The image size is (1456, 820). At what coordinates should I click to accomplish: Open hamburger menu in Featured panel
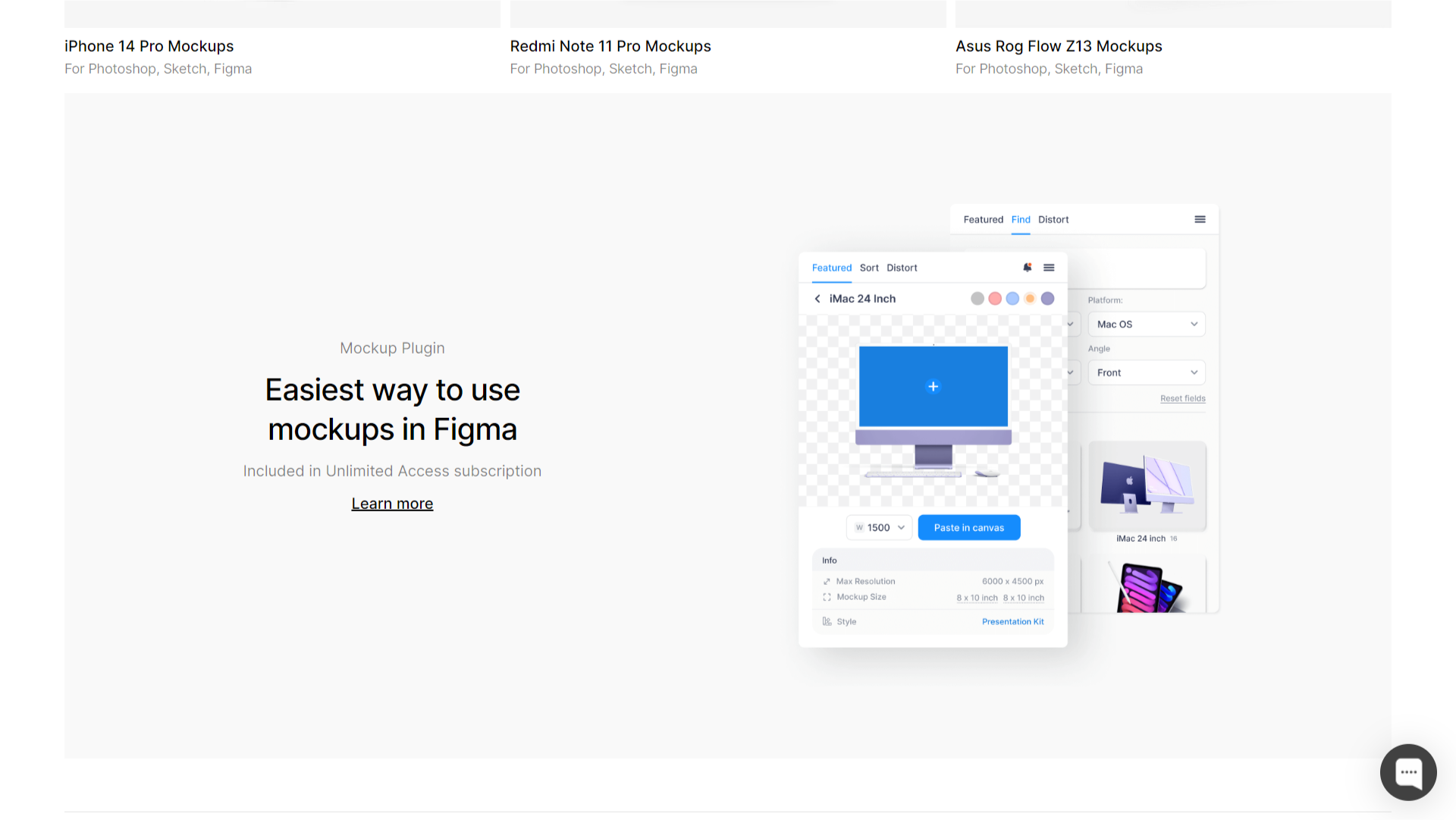tap(1049, 268)
